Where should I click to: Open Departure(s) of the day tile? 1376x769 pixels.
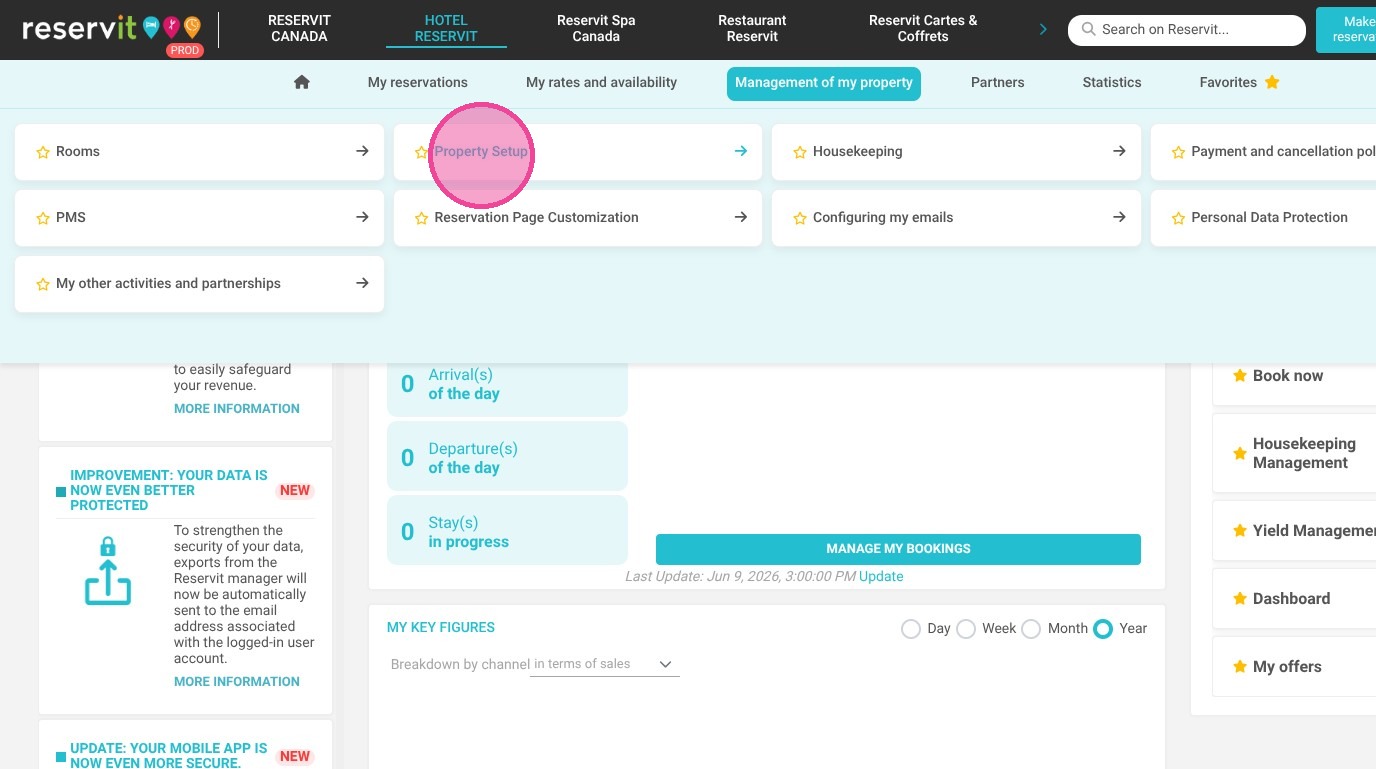click(x=507, y=458)
